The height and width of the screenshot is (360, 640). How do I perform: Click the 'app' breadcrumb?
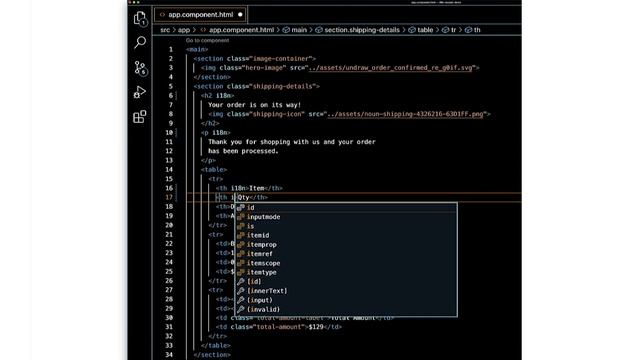tap(184, 30)
